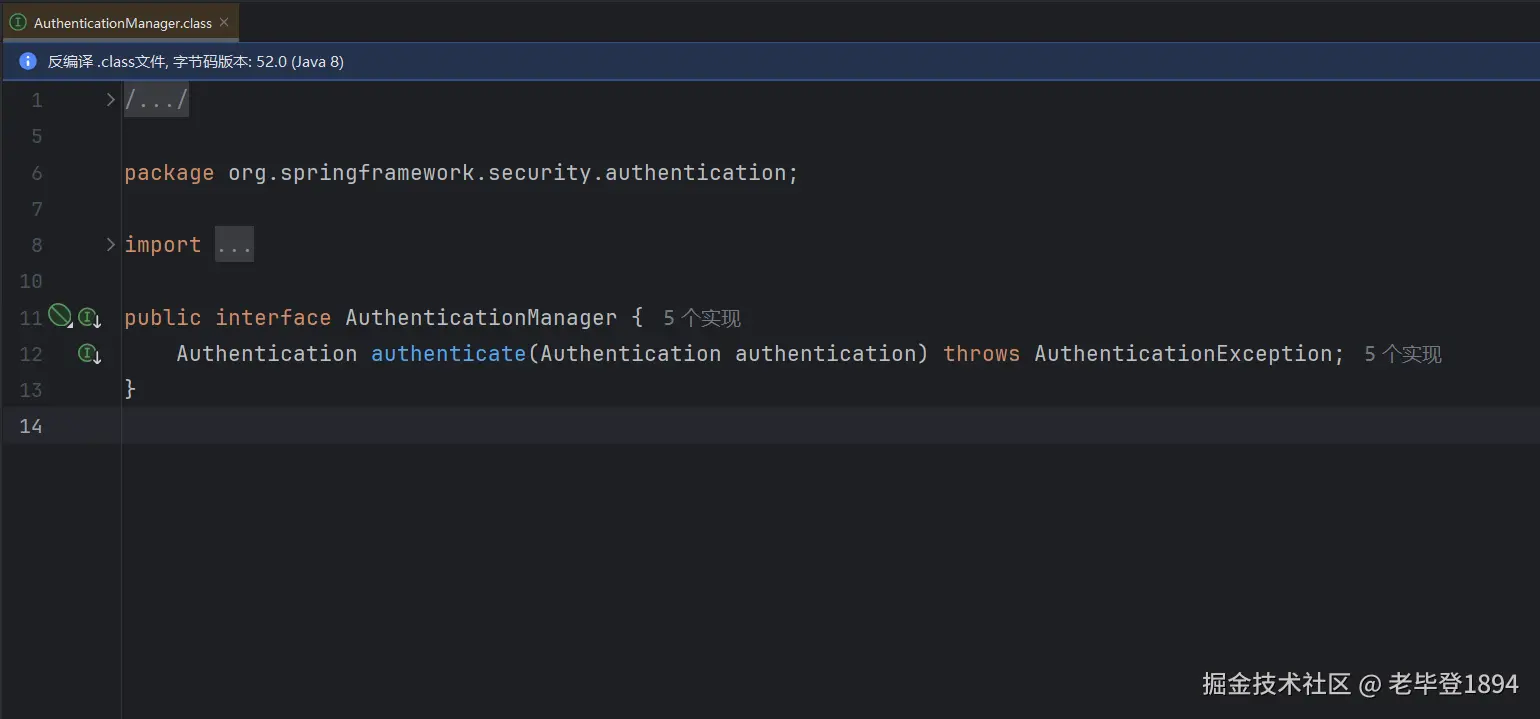Click line number 14 in the gutter
Image resolution: width=1540 pixels, height=719 pixels.
(31, 426)
